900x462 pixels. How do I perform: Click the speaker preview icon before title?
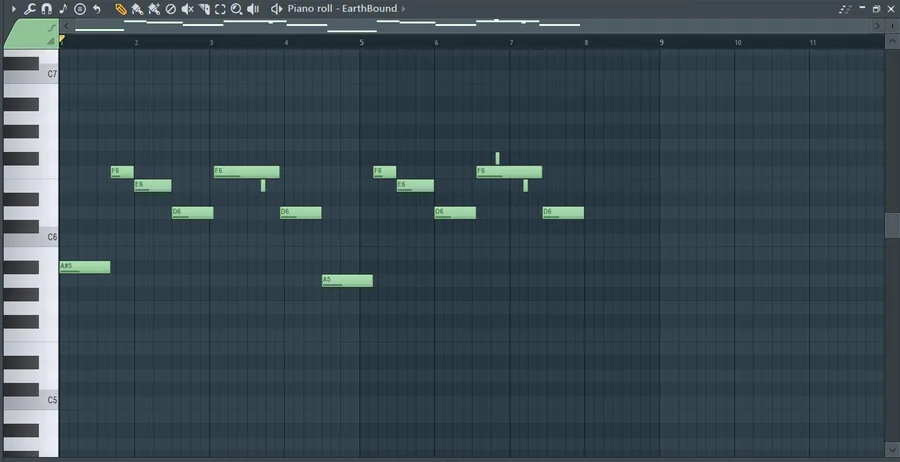click(x=277, y=9)
